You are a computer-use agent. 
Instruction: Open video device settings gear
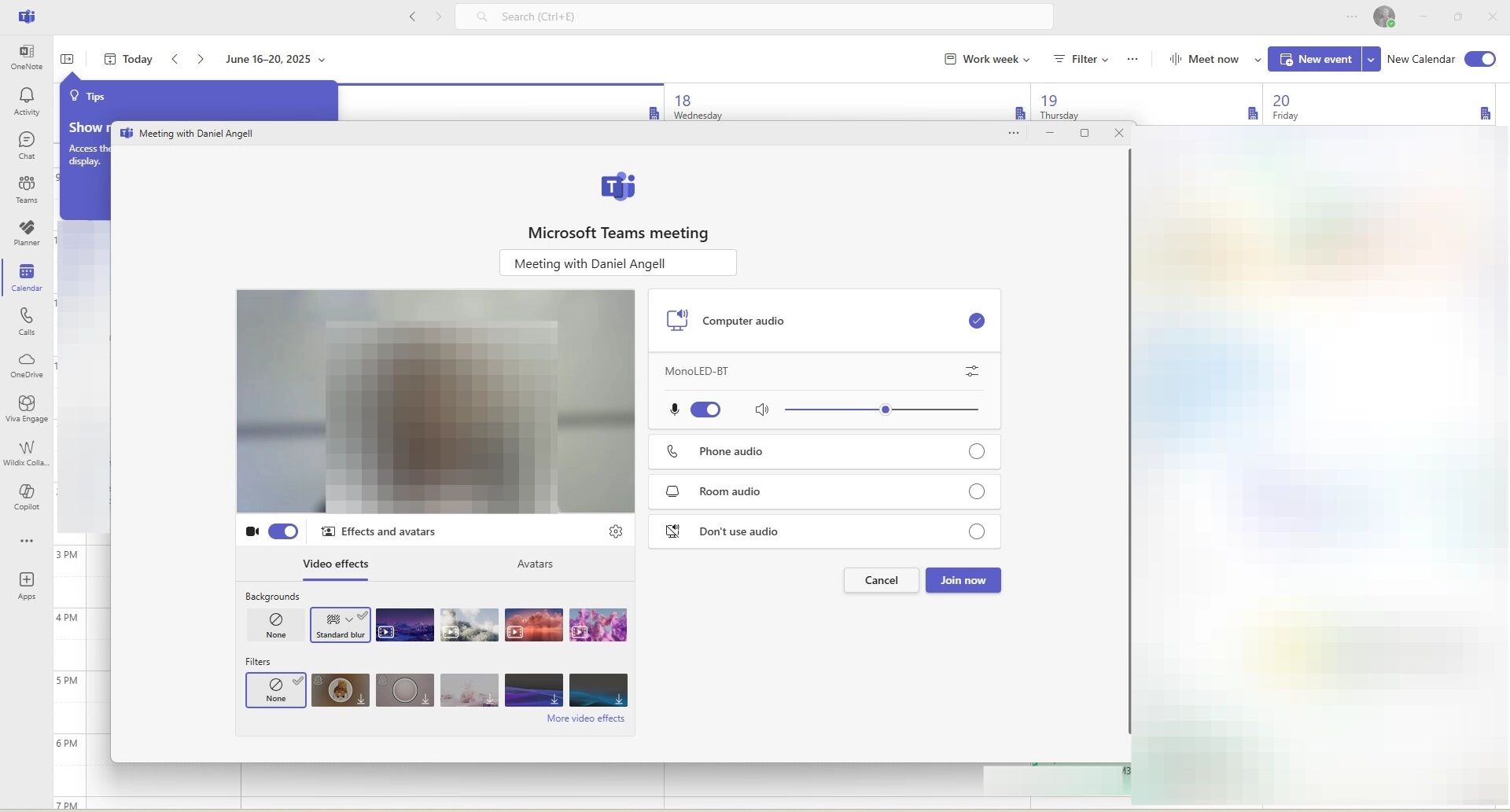(x=616, y=531)
